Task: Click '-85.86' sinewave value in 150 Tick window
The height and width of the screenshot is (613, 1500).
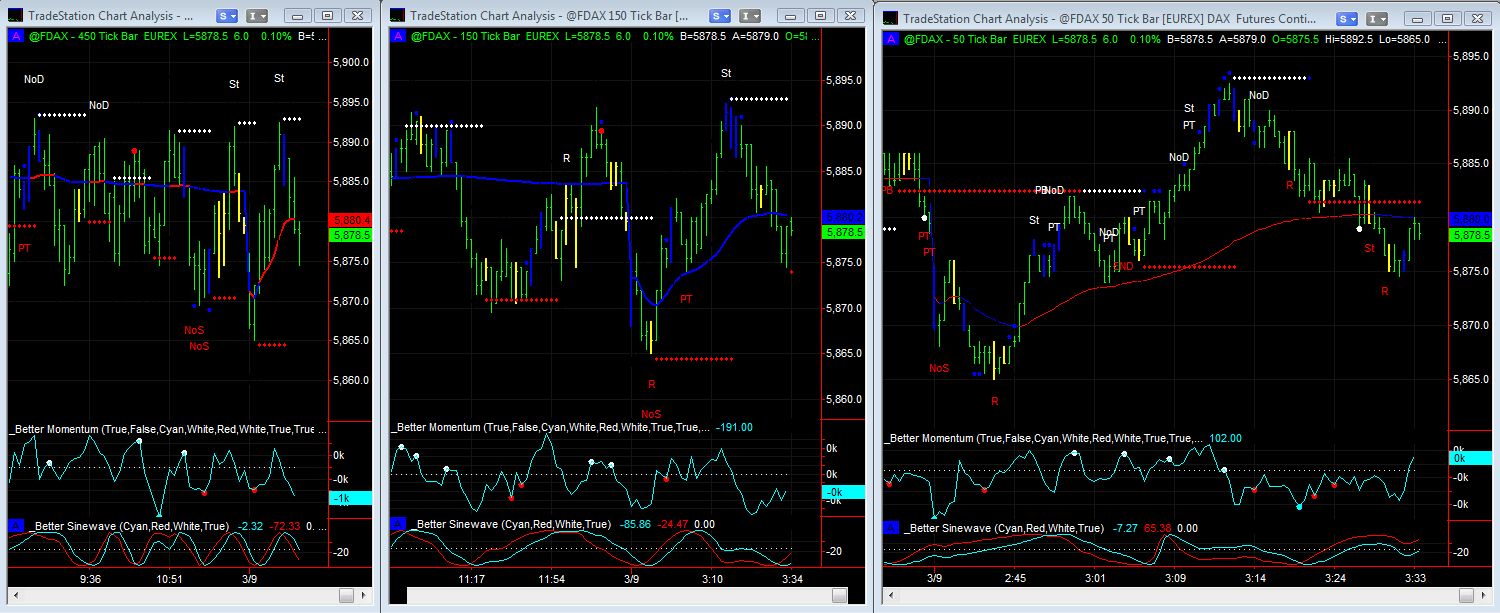Action: (635, 524)
